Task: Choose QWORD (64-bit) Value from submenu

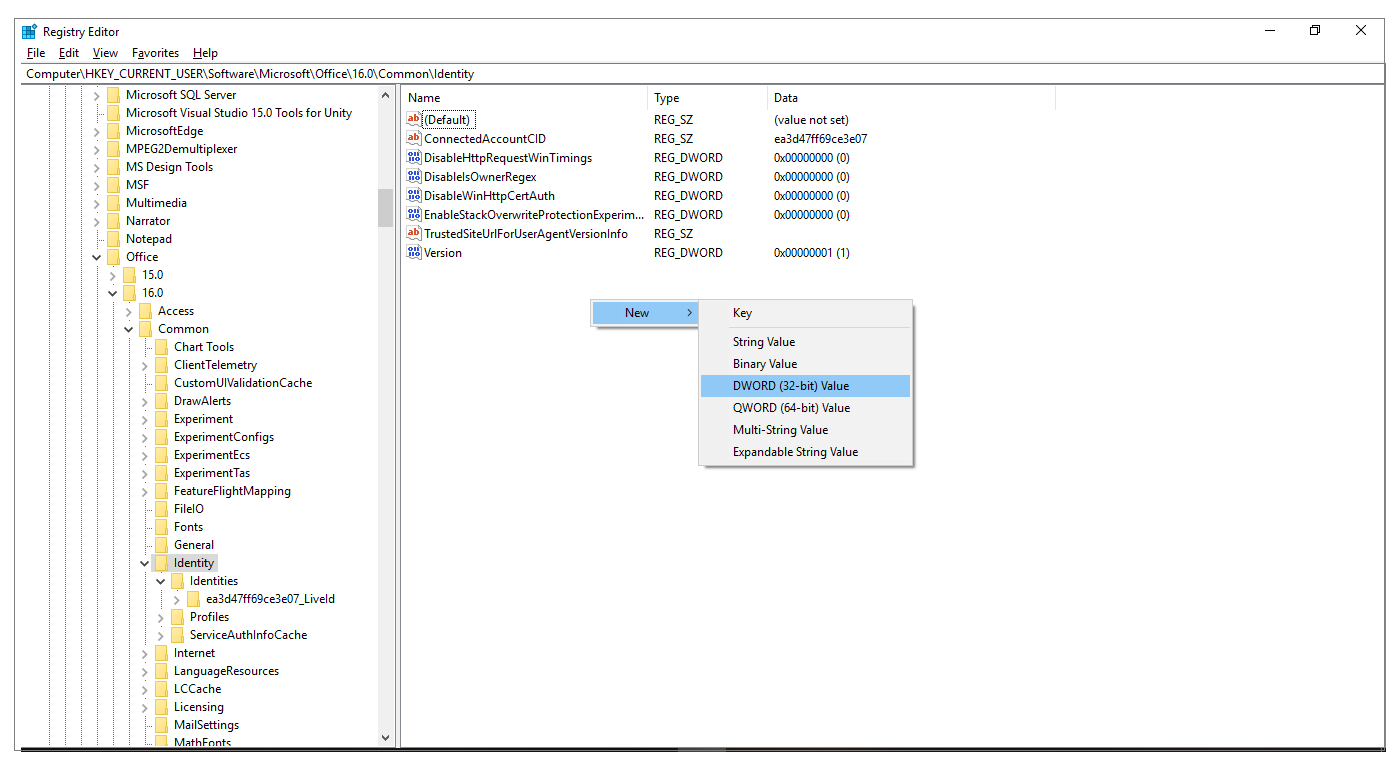Action: (x=806, y=408)
